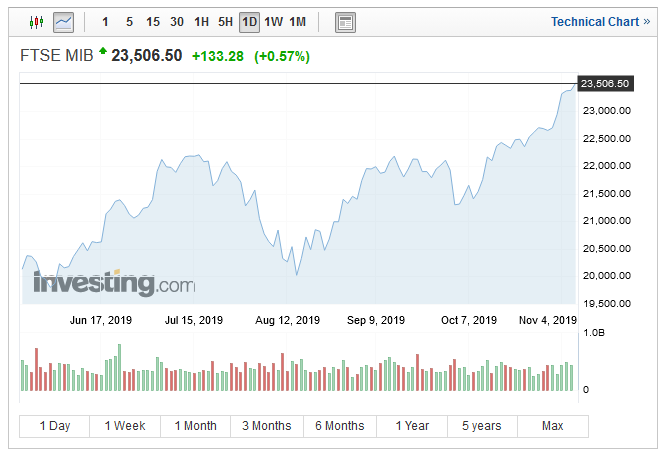Image resolution: width=667 pixels, height=456 pixels.
Task: Click the Jun 17, 2019 date label
Action: pos(101,320)
